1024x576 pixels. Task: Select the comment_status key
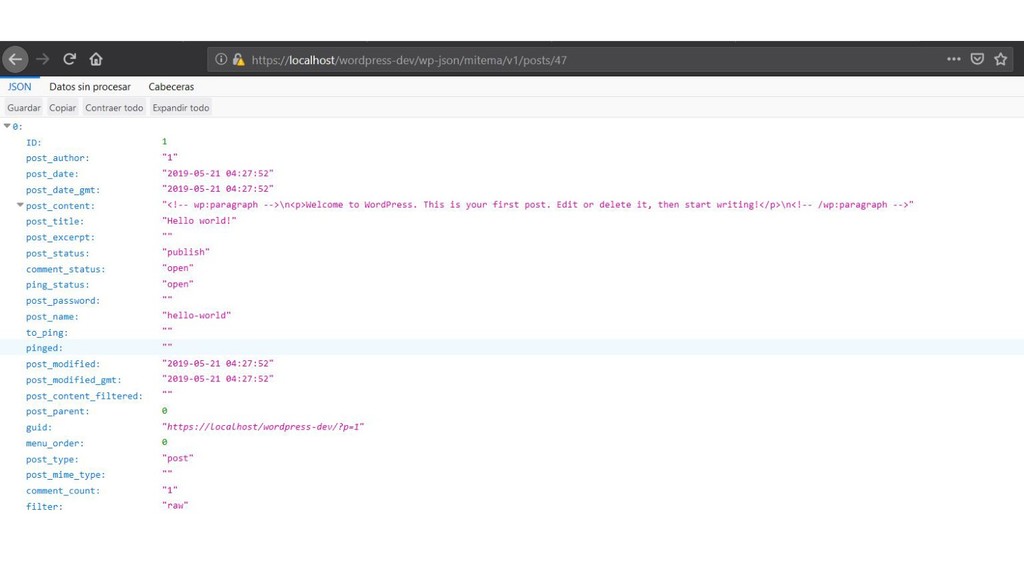(x=65, y=269)
